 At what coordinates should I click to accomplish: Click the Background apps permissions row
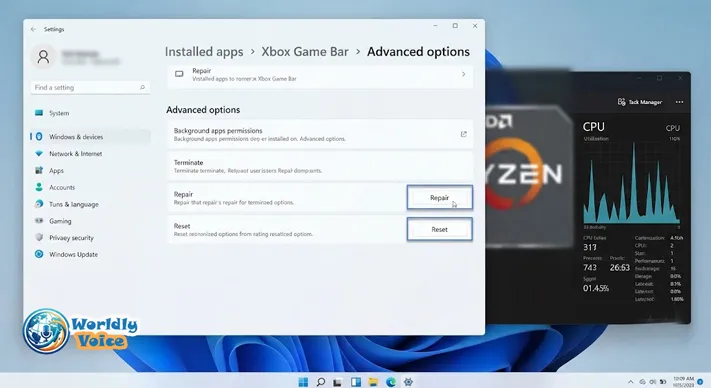pyautogui.click(x=320, y=134)
